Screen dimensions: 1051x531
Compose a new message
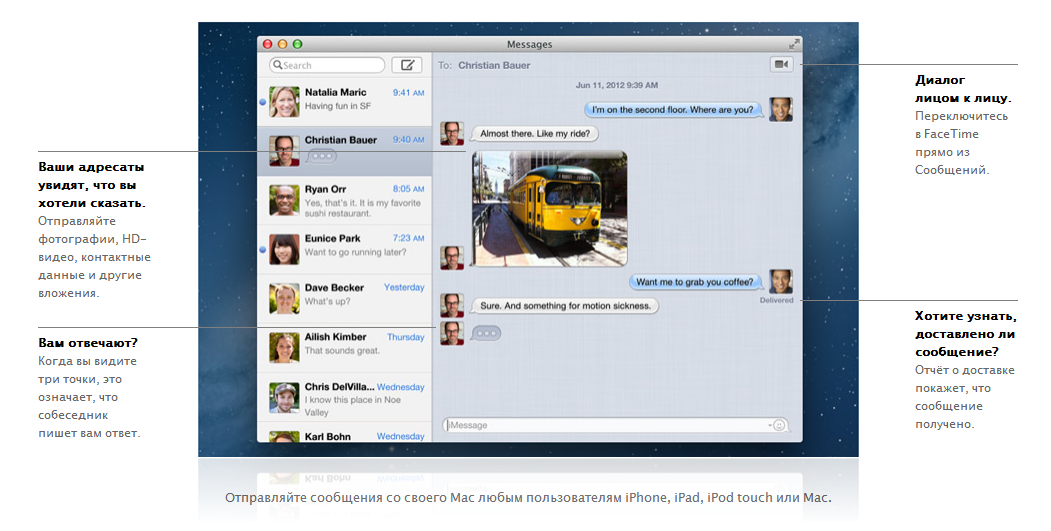(407, 65)
